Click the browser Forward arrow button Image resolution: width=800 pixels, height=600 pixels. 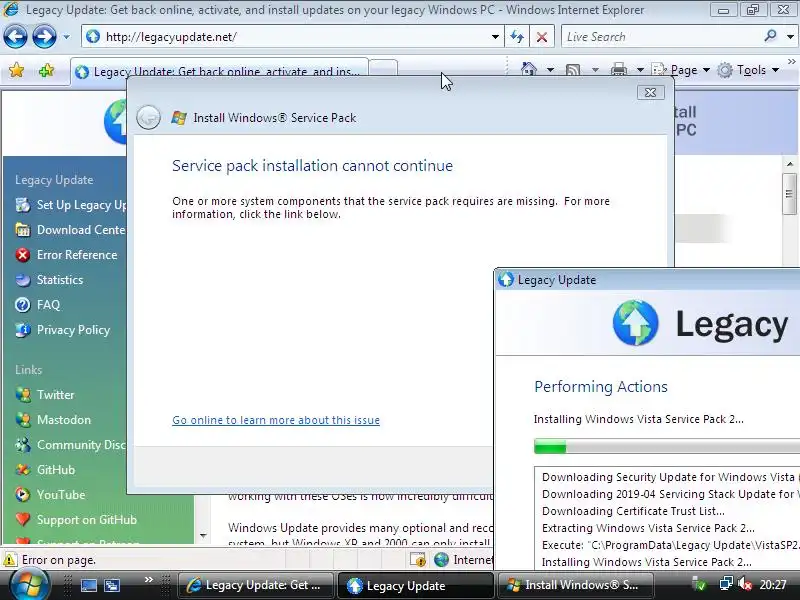(44, 37)
